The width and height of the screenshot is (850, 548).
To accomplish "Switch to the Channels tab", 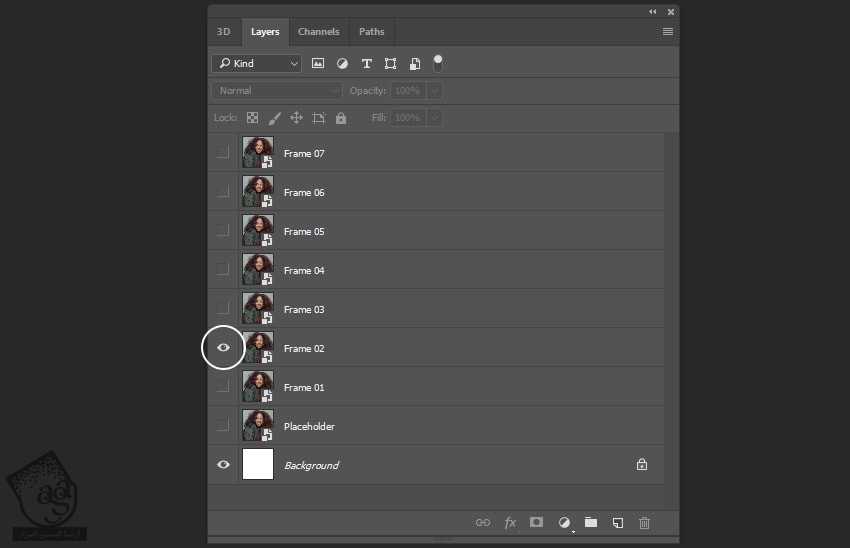I will point(319,31).
